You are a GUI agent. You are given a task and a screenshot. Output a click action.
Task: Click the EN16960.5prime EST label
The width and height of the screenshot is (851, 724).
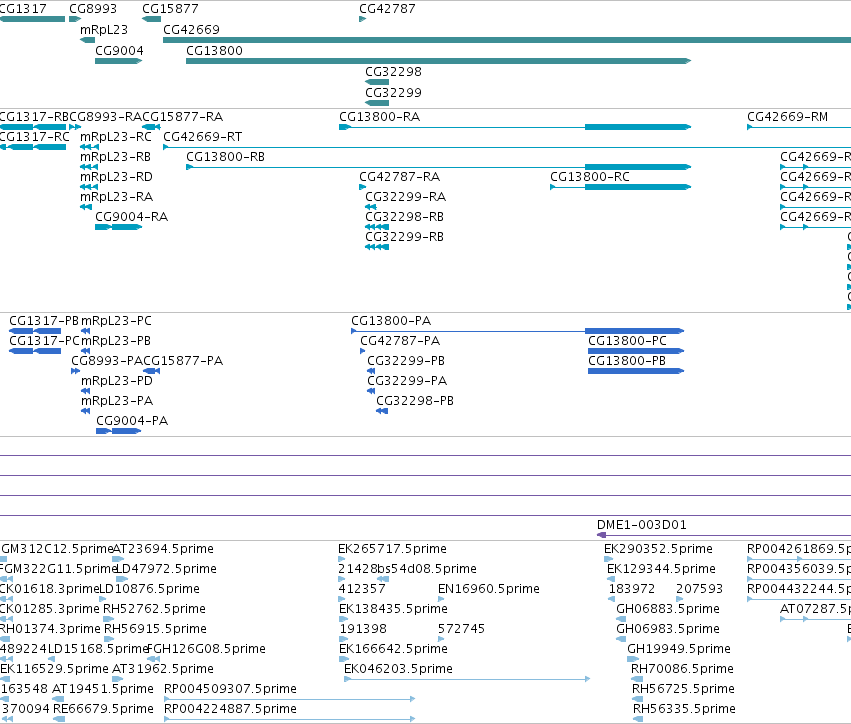click(488, 589)
